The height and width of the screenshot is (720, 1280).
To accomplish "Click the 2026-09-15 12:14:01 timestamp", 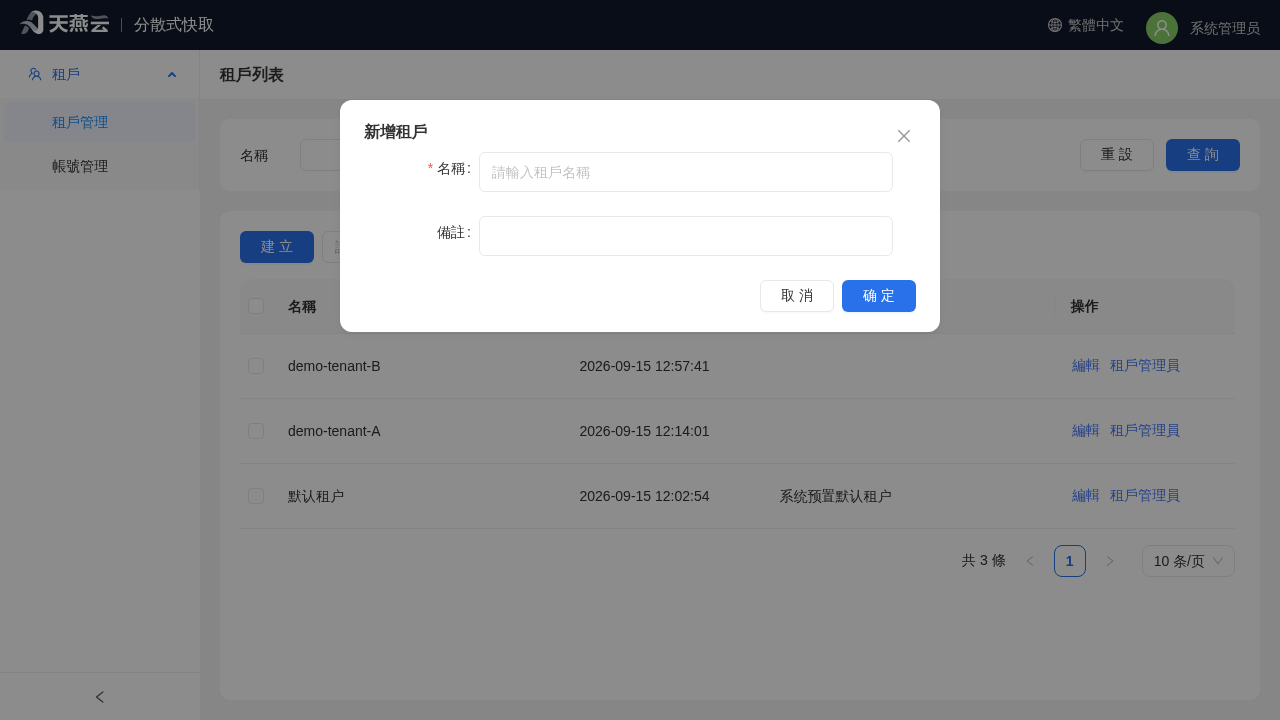I will 645,431.
